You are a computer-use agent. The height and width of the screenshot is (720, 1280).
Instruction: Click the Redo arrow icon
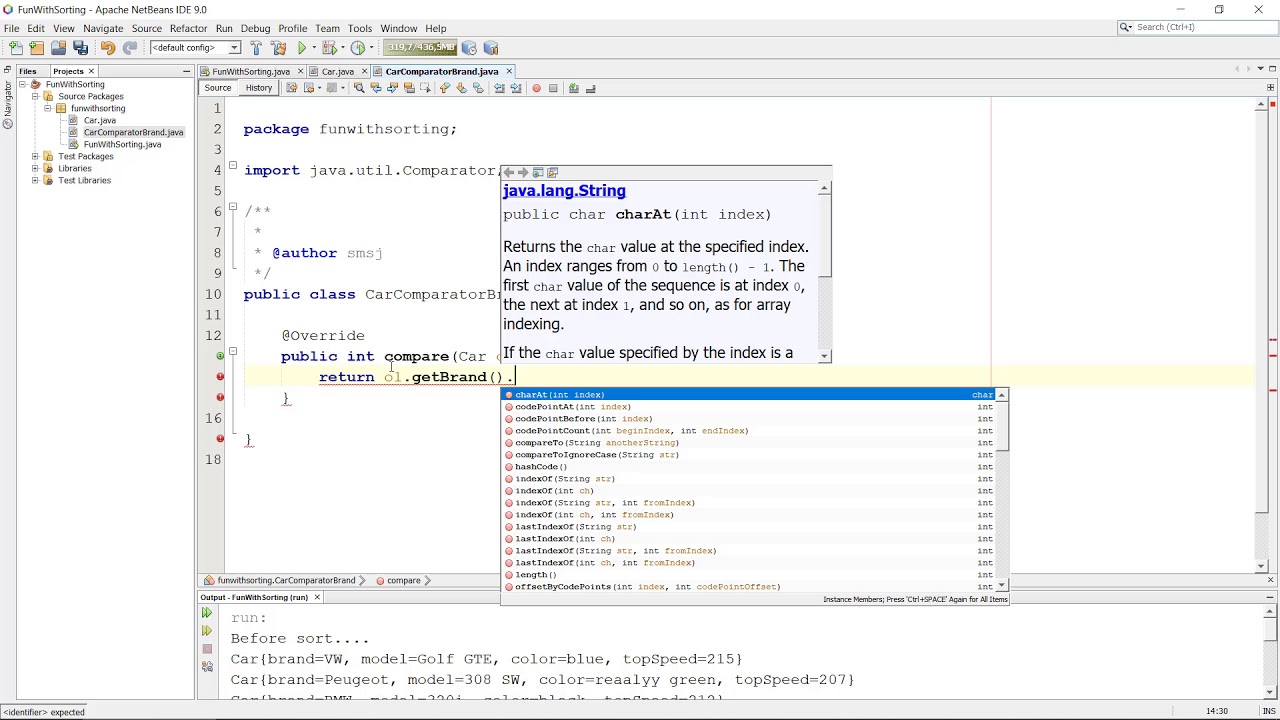coord(130,48)
